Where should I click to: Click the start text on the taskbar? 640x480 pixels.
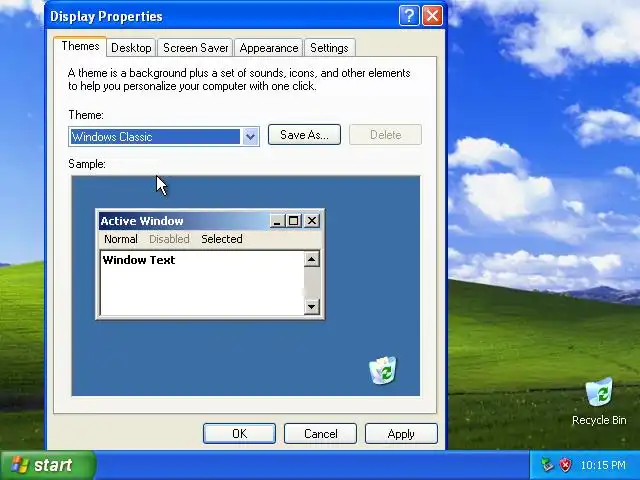[x=53, y=465]
